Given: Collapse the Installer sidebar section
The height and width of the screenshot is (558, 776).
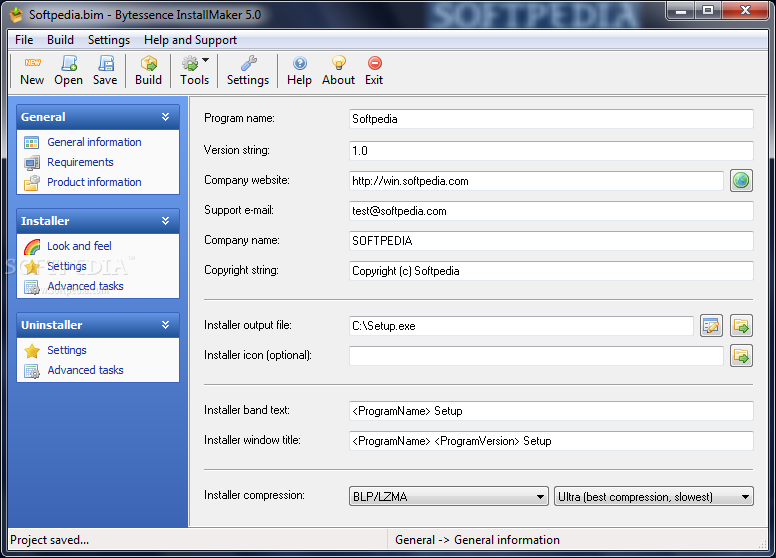Looking at the screenshot, I should pyautogui.click(x=165, y=221).
